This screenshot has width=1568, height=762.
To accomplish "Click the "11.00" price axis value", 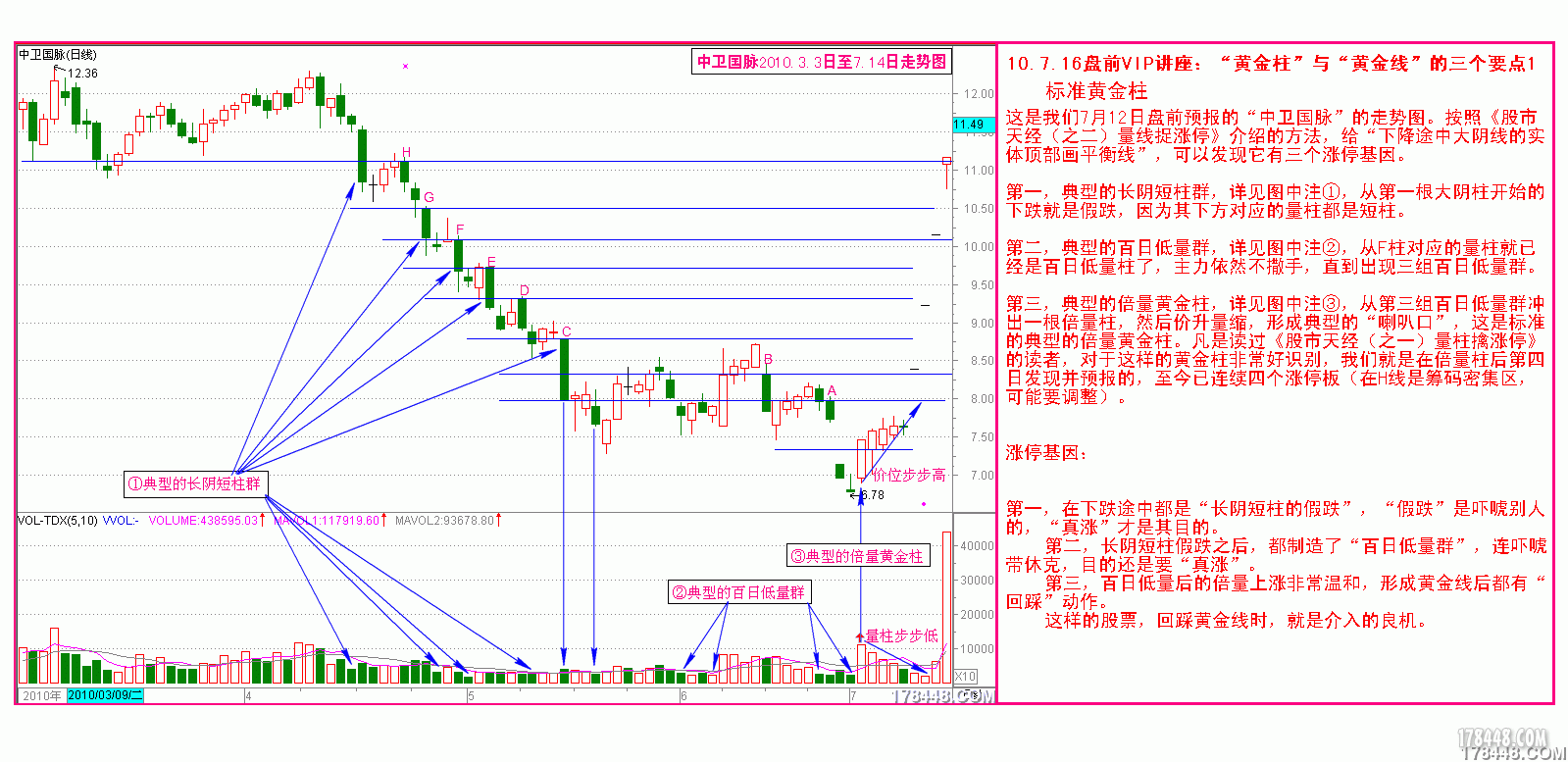I will coord(978,171).
